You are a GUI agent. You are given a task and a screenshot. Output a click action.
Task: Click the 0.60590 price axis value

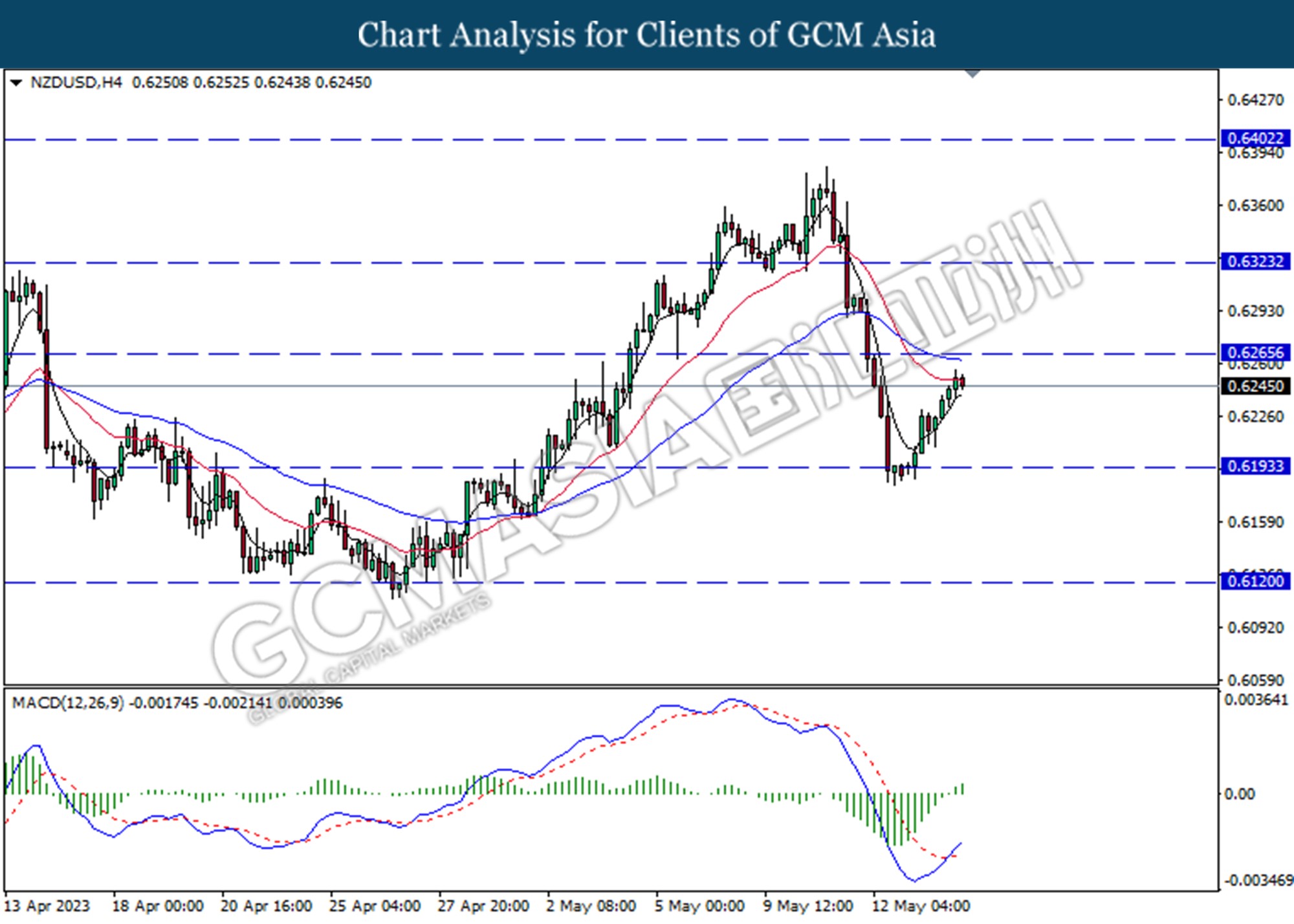[x=1256, y=681]
